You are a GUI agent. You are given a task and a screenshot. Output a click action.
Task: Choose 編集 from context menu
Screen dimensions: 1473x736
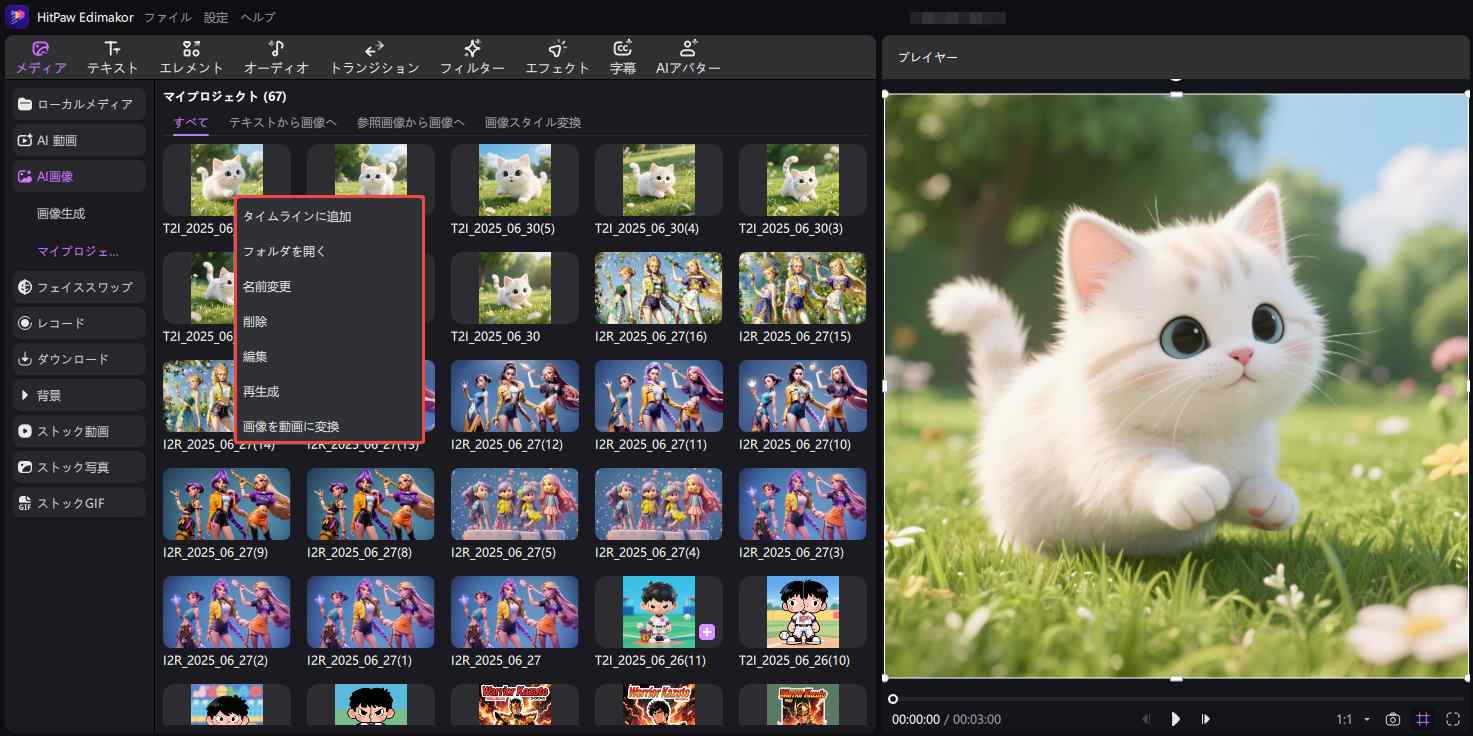329,356
